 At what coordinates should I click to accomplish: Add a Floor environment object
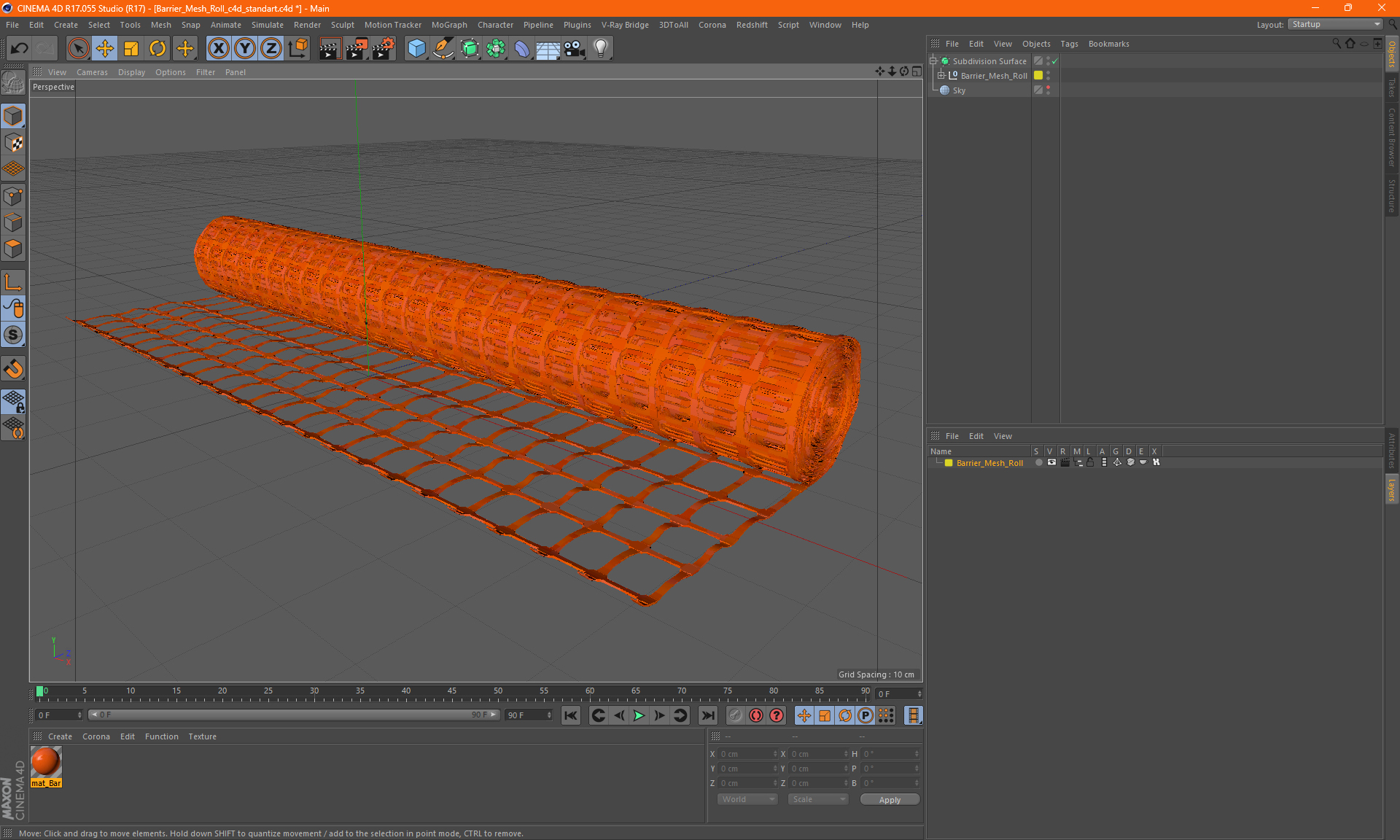pyautogui.click(x=548, y=49)
